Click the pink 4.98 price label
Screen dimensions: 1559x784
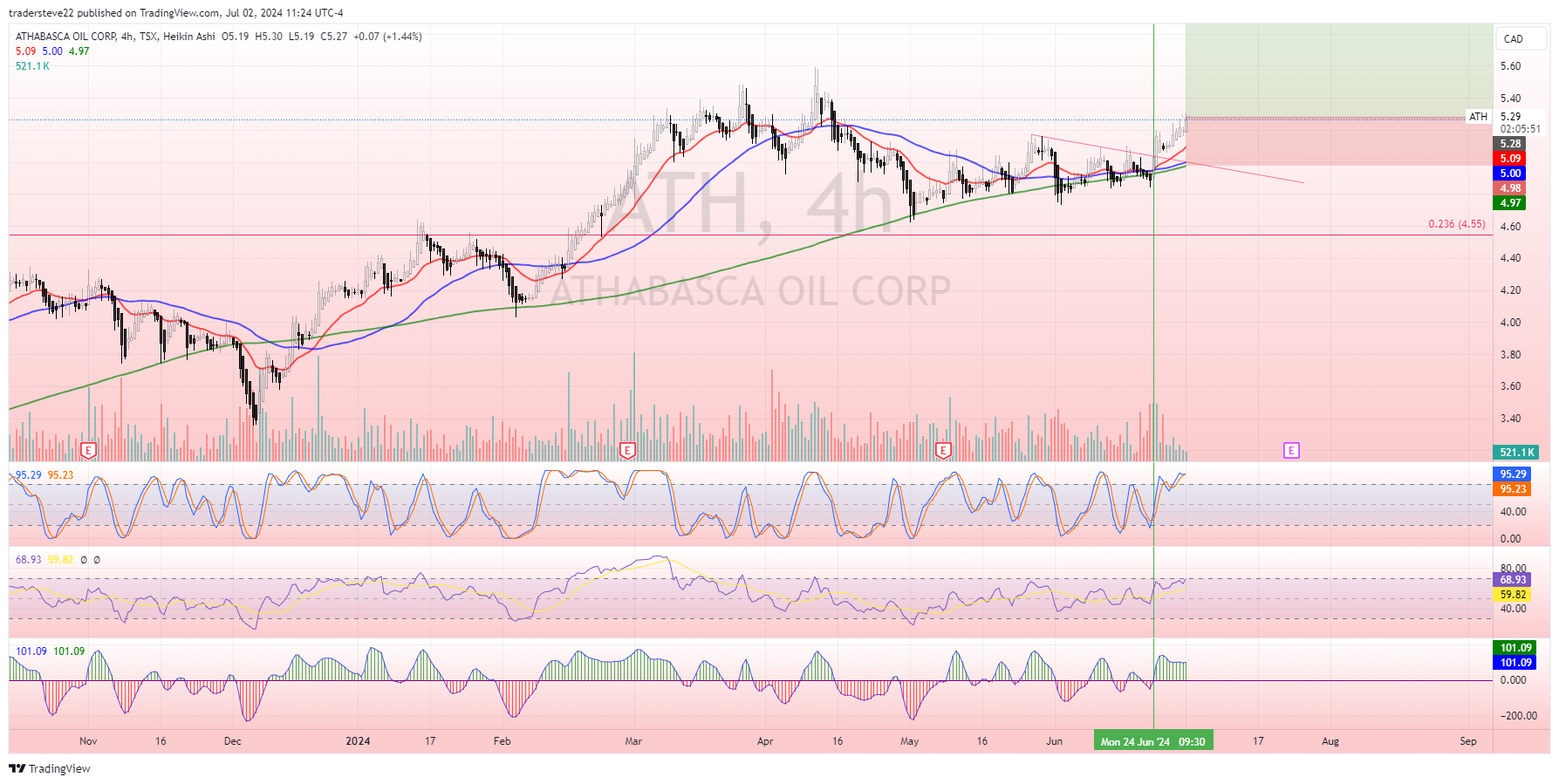1510,188
